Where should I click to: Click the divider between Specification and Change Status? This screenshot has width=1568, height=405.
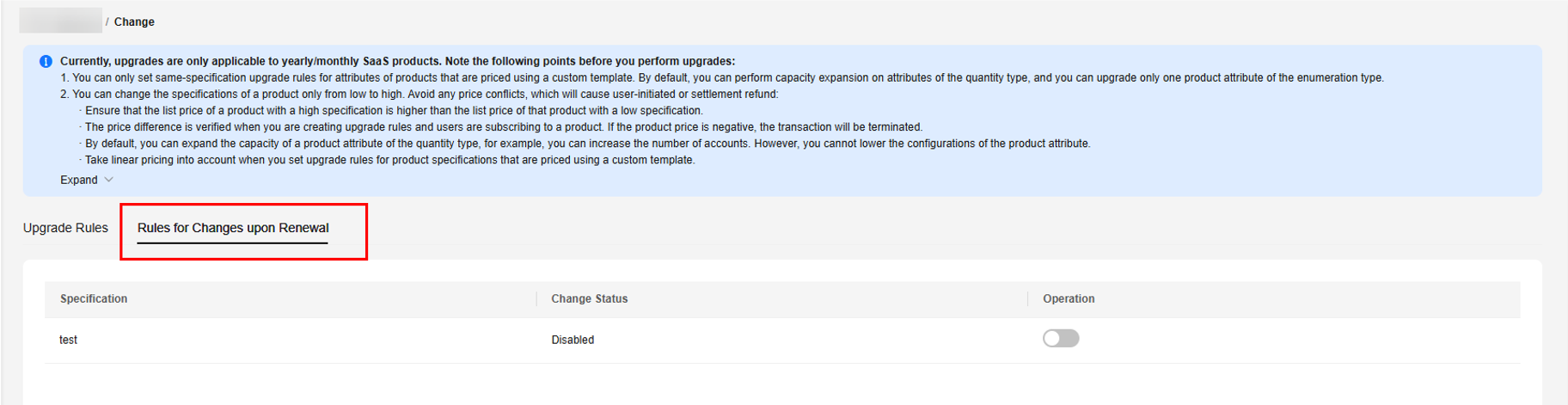(537, 298)
